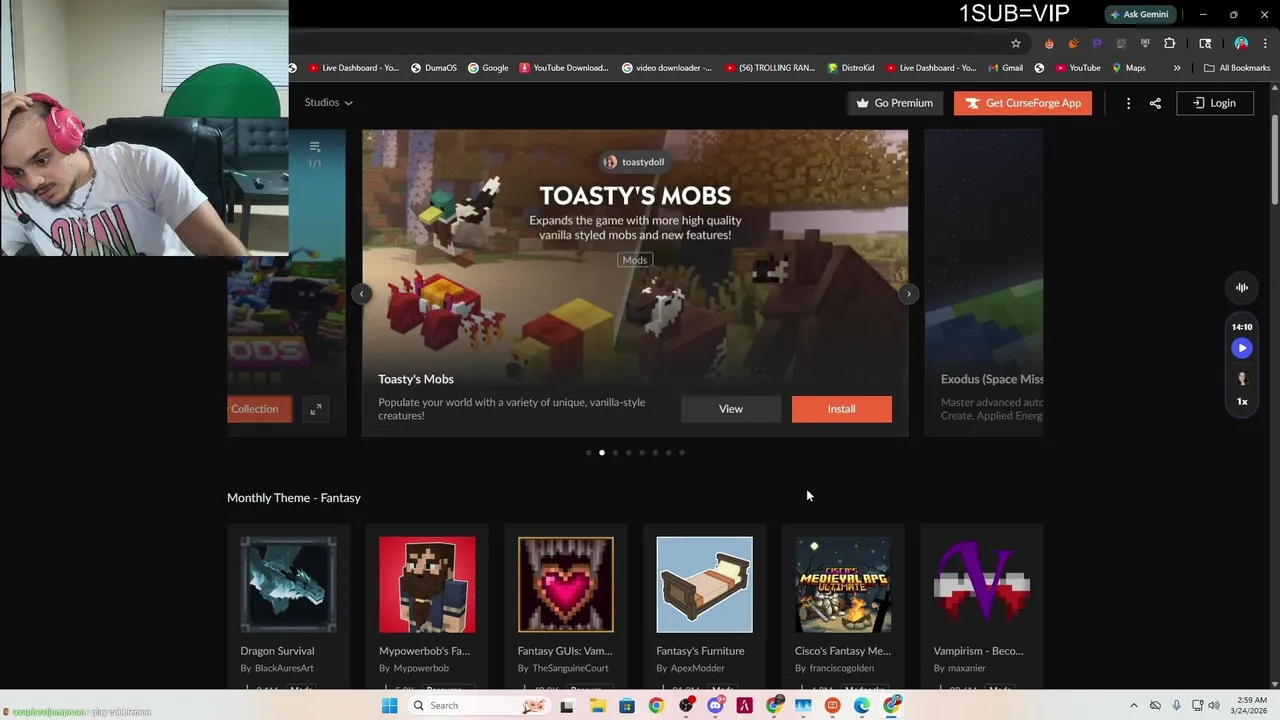Change the 1x playback speed on widget
Image resolution: width=1280 pixels, height=720 pixels.
pos(1242,402)
